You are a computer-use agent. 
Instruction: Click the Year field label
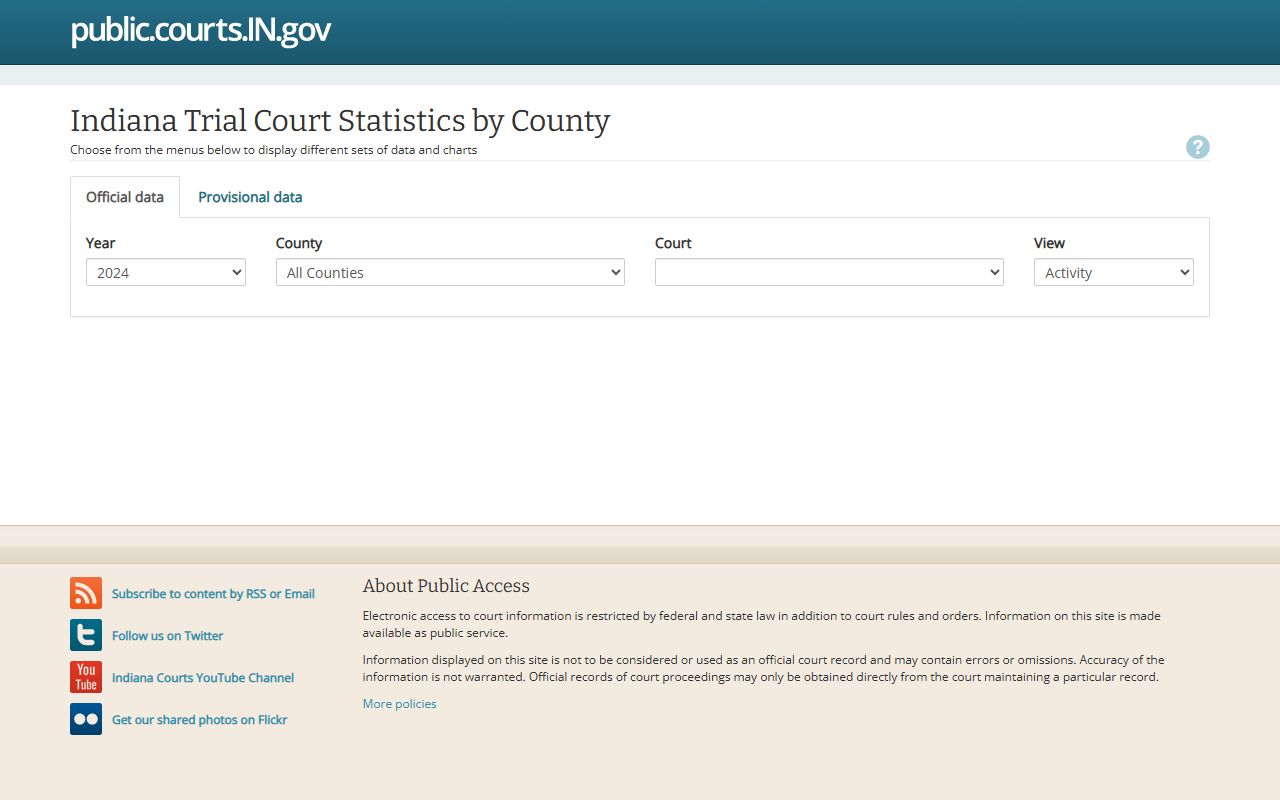pos(100,243)
